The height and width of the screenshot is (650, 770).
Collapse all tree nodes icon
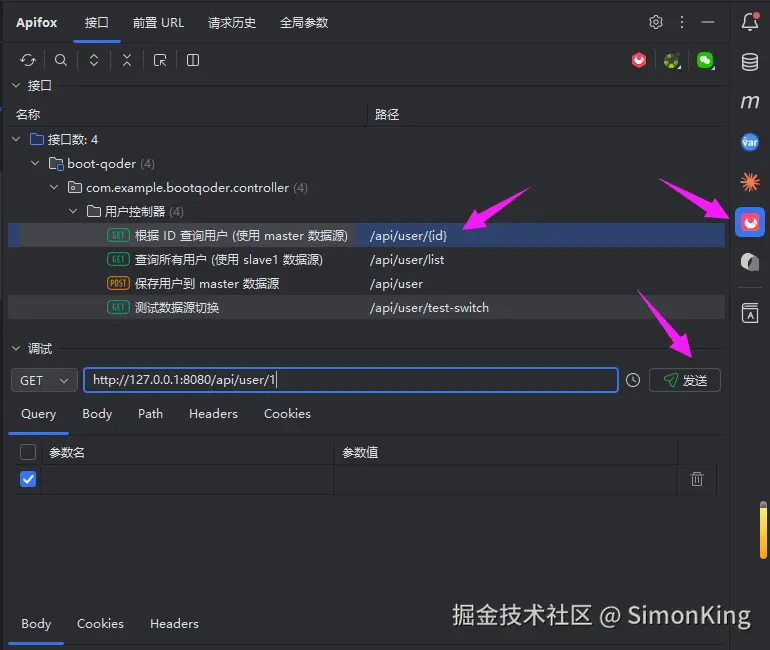click(127, 60)
